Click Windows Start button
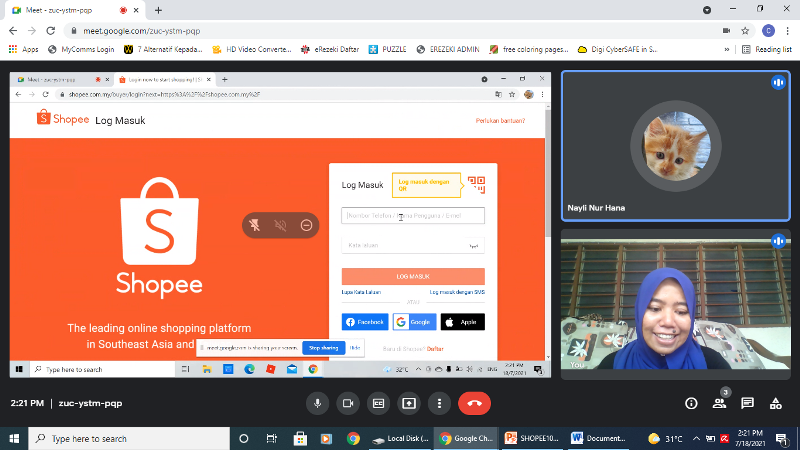The image size is (800, 450). (14, 438)
